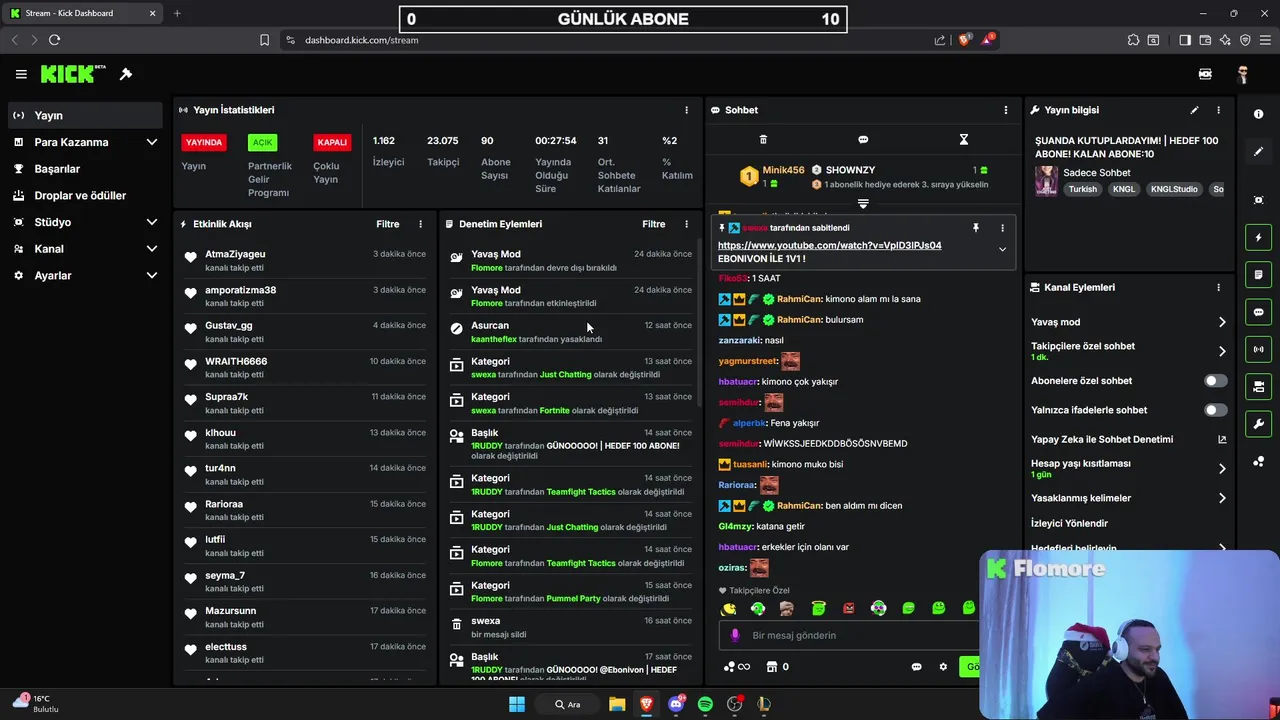The height and width of the screenshot is (720, 1280).
Task: Click Filtre in Denetim Eylemleri panel
Action: click(654, 224)
